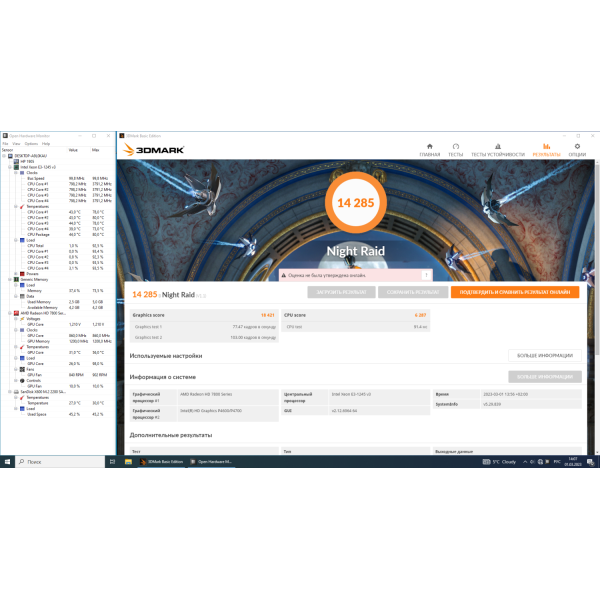This screenshot has height=600, width=600.
Task: Open Task View on the taskbar
Action: pyautogui.click(x=112, y=462)
